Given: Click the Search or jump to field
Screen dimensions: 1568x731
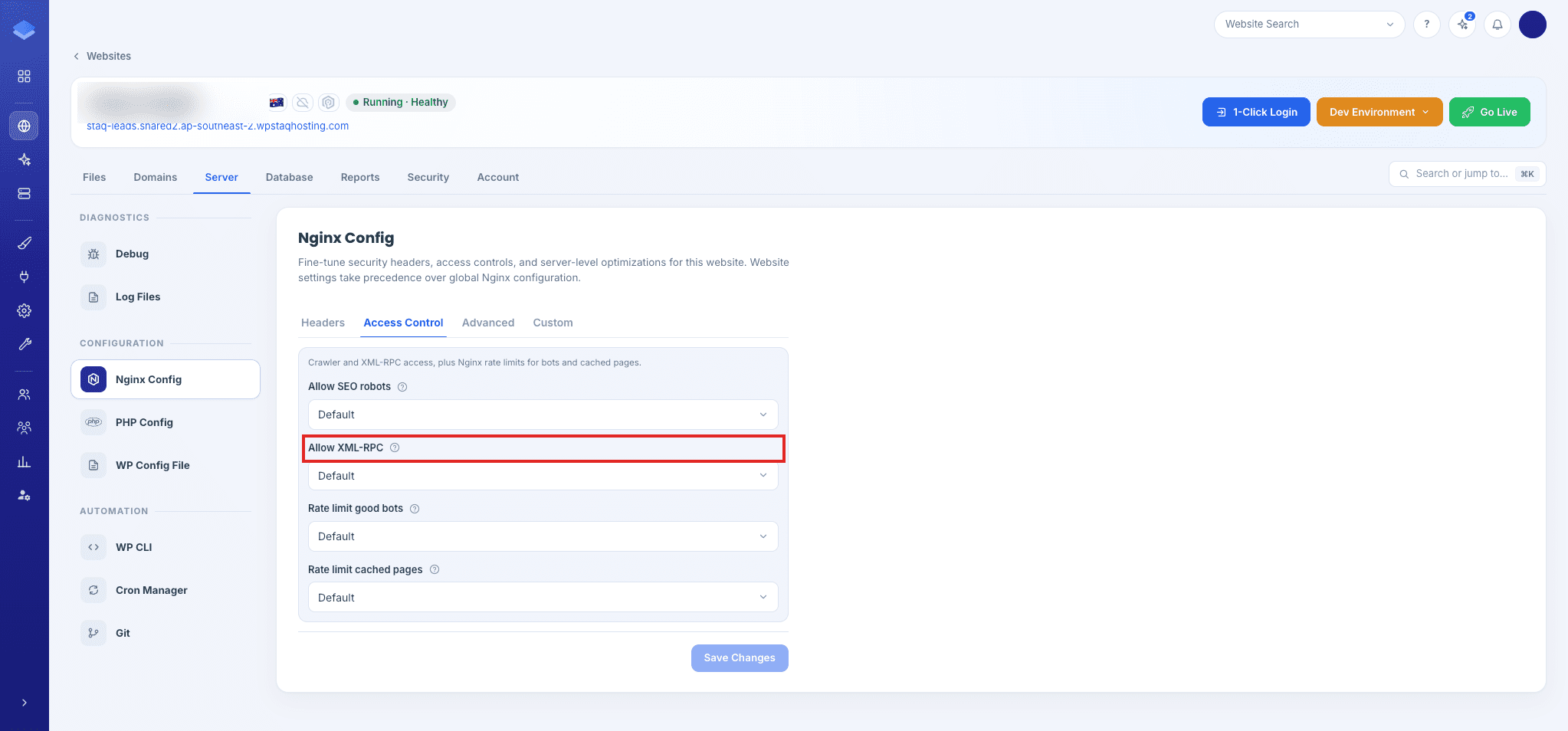Looking at the screenshot, I should point(1467,174).
